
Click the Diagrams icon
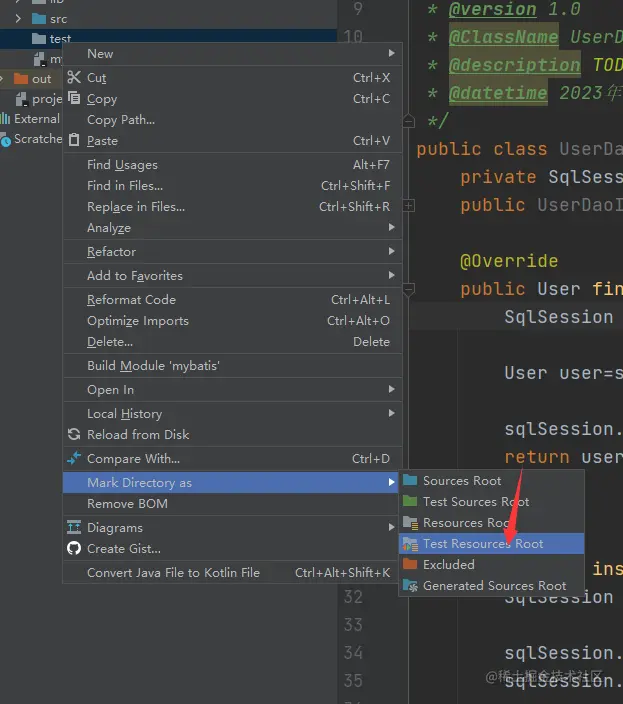click(74, 528)
